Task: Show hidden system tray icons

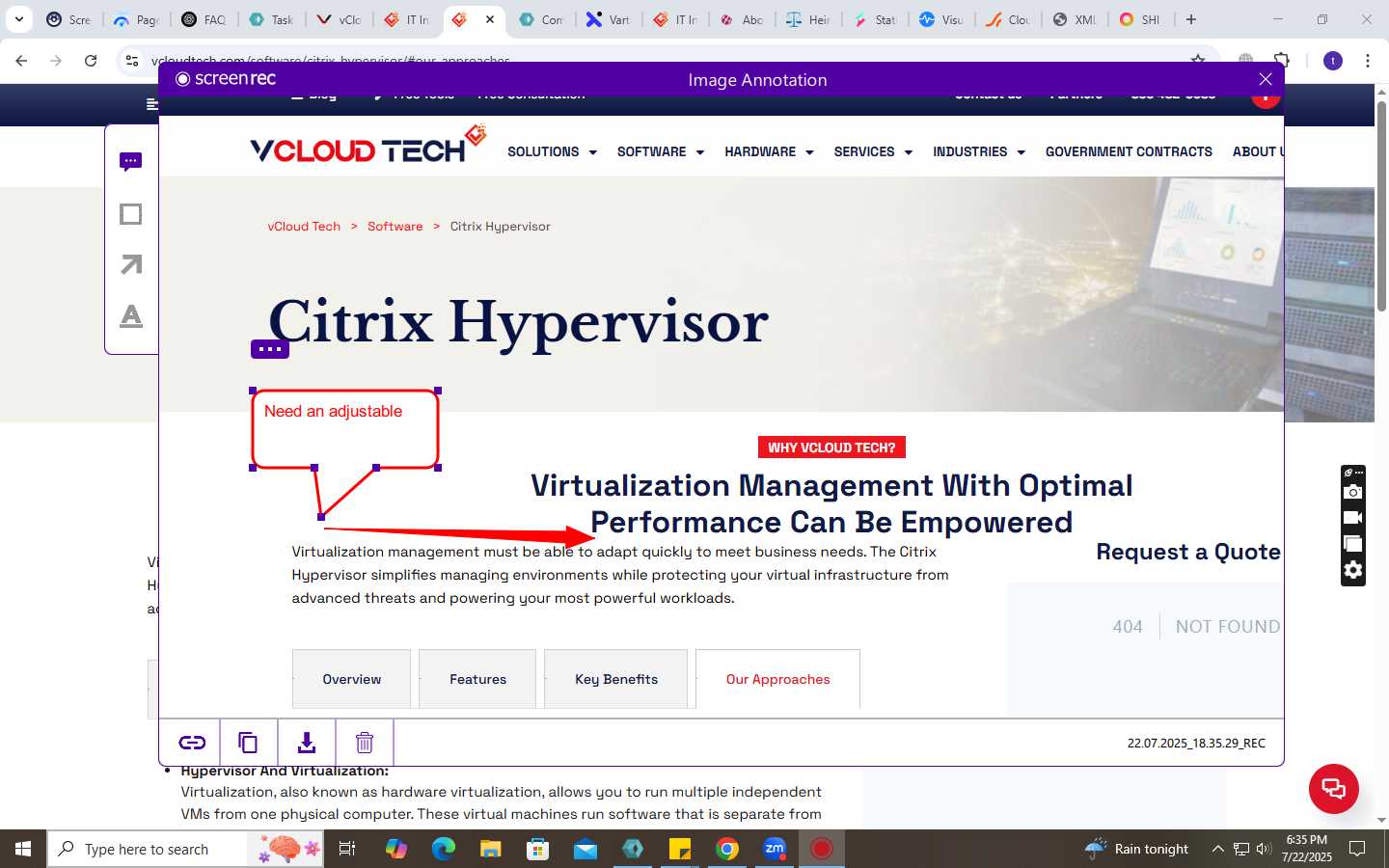Action: point(1217,849)
